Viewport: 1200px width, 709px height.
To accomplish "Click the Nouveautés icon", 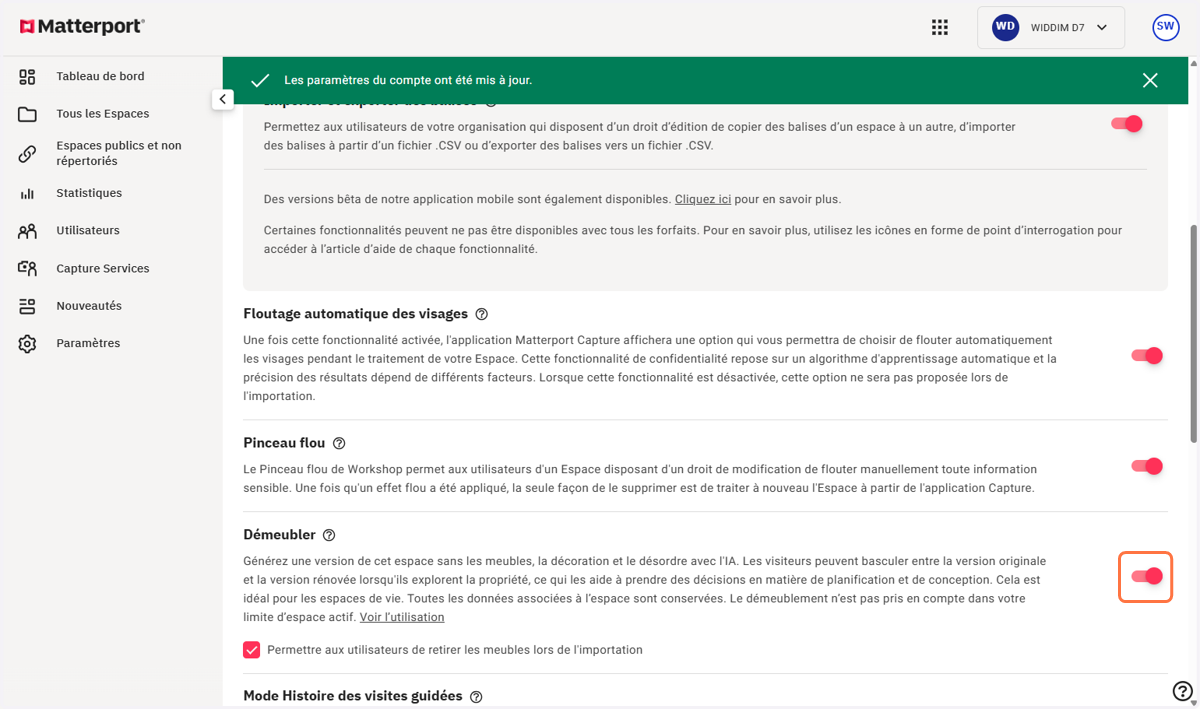I will pos(28,306).
